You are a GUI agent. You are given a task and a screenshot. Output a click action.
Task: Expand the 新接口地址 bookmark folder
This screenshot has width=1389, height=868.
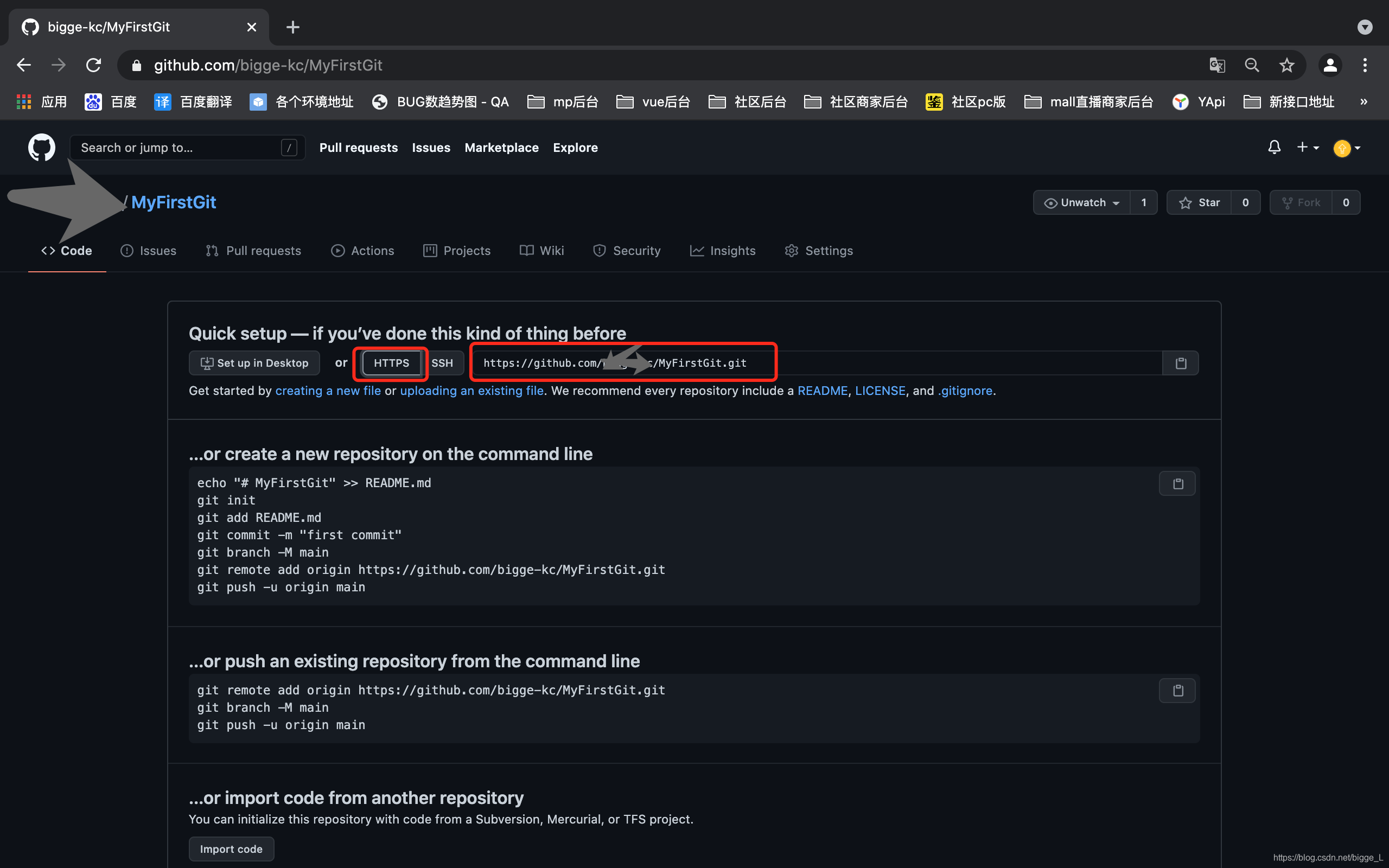tap(1289, 101)
